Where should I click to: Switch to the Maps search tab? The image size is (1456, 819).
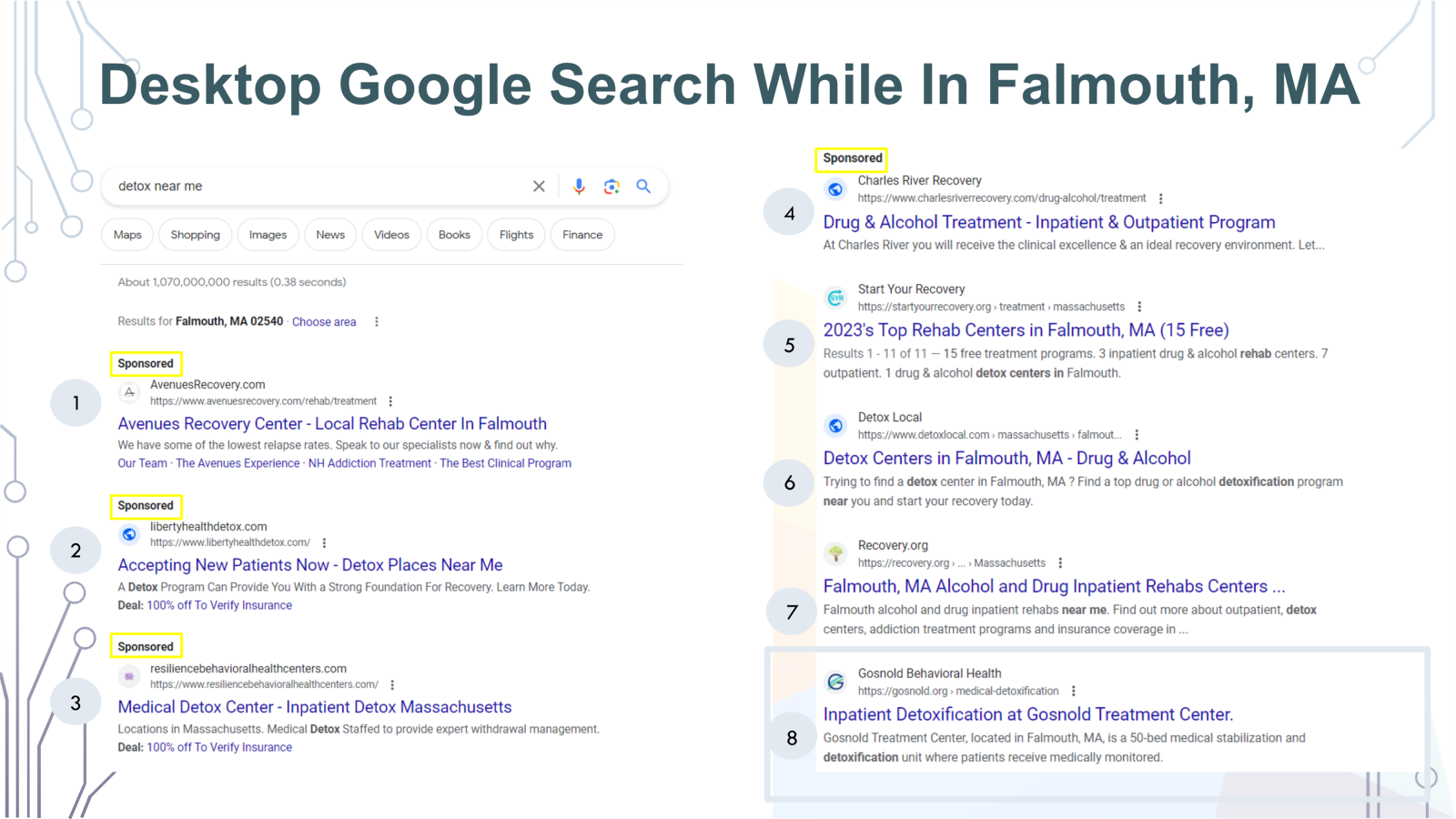(x=127, y=235)
